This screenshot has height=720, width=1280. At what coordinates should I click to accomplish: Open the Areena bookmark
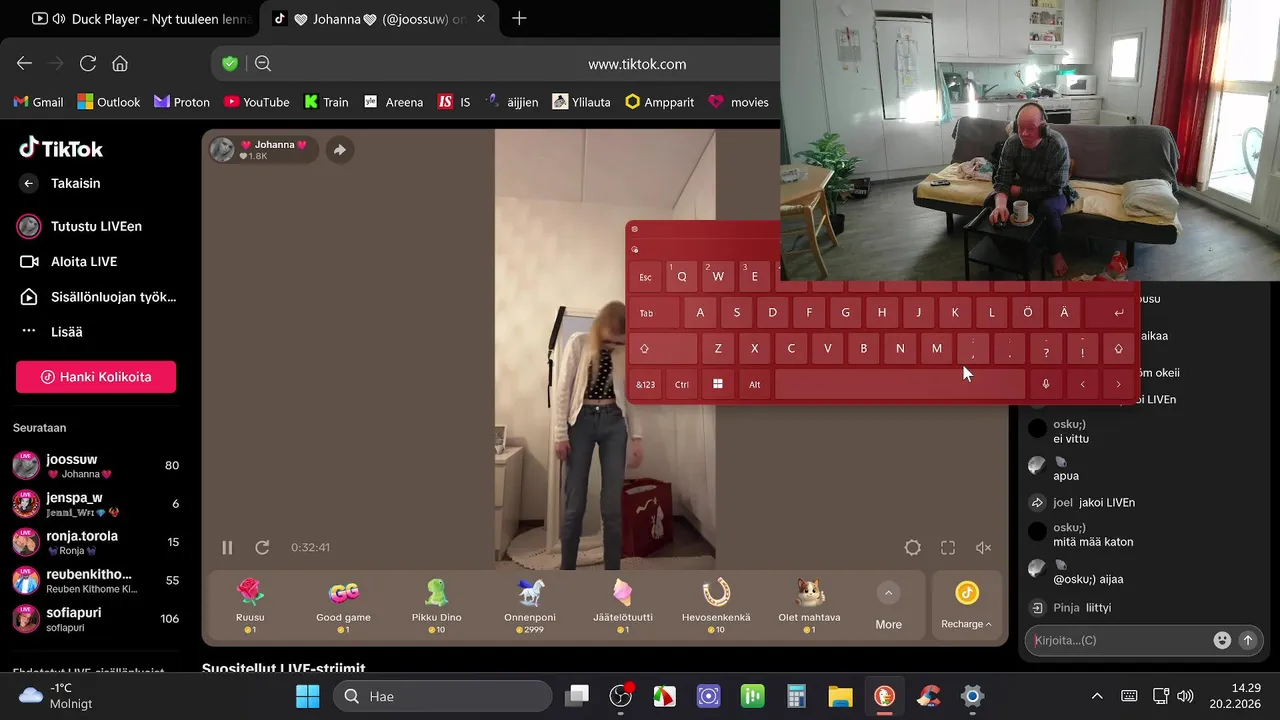click(x=393, y=102)
